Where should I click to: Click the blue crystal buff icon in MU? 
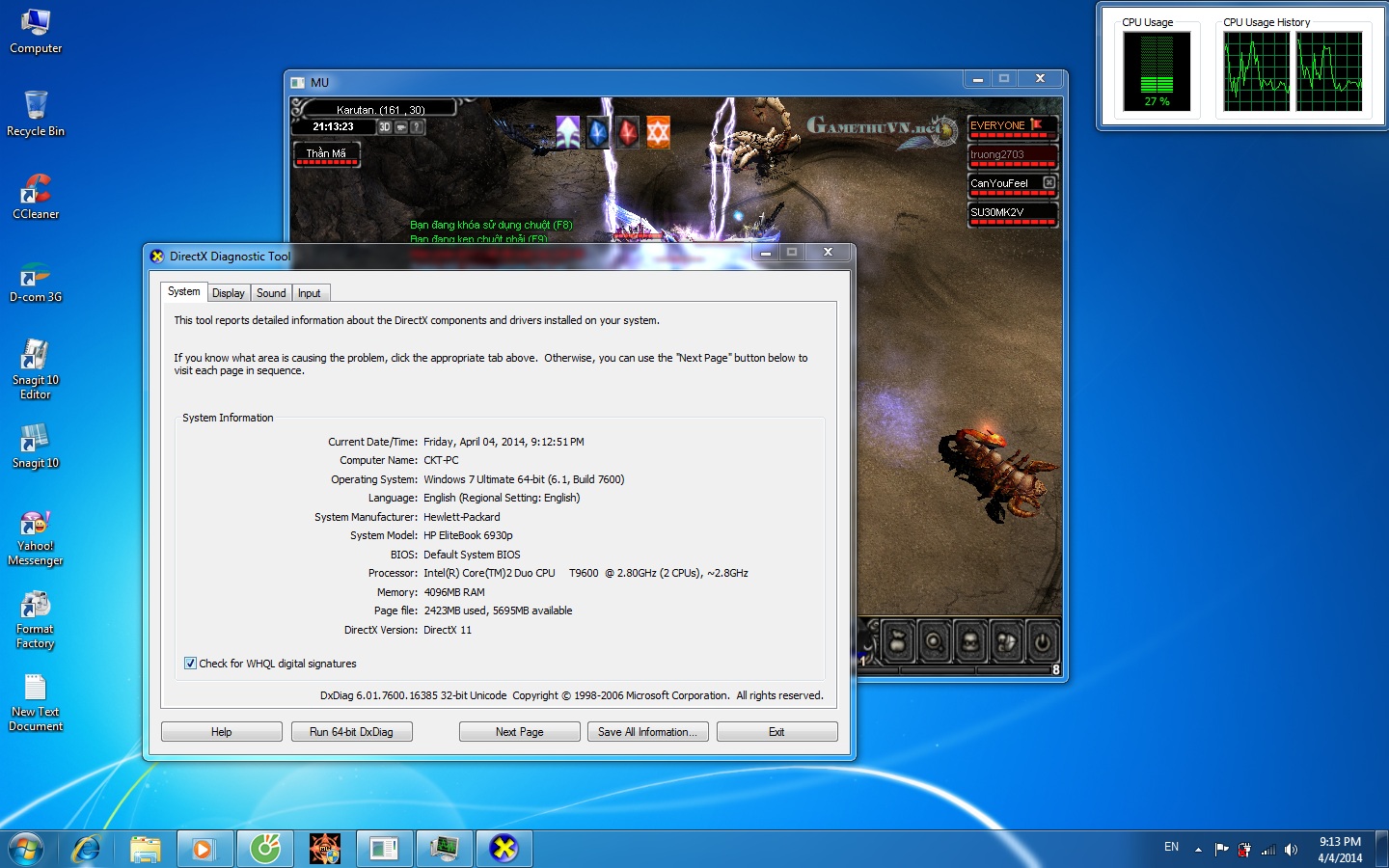[x=598, y=132]
